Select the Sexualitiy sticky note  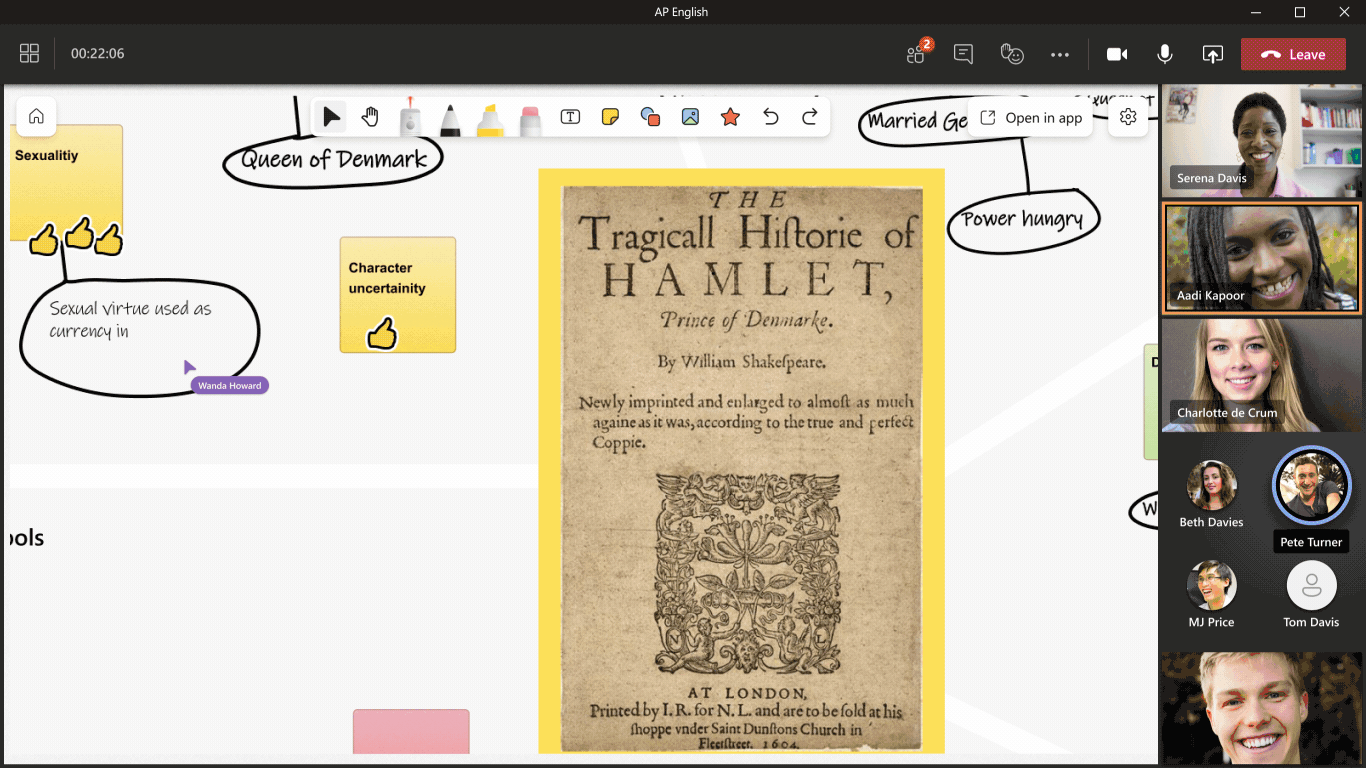click(66, 182)
